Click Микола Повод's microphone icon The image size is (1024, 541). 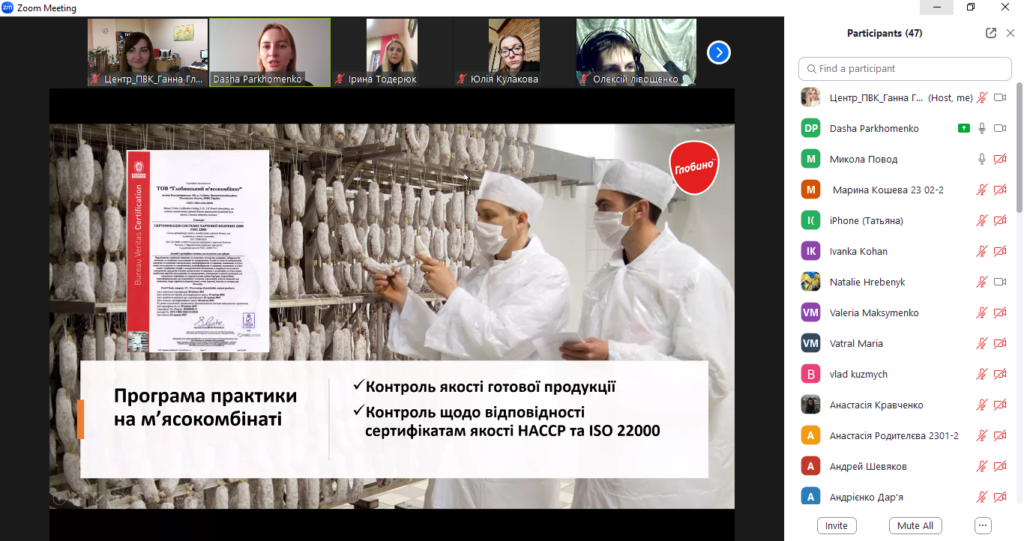pos(982,159)
